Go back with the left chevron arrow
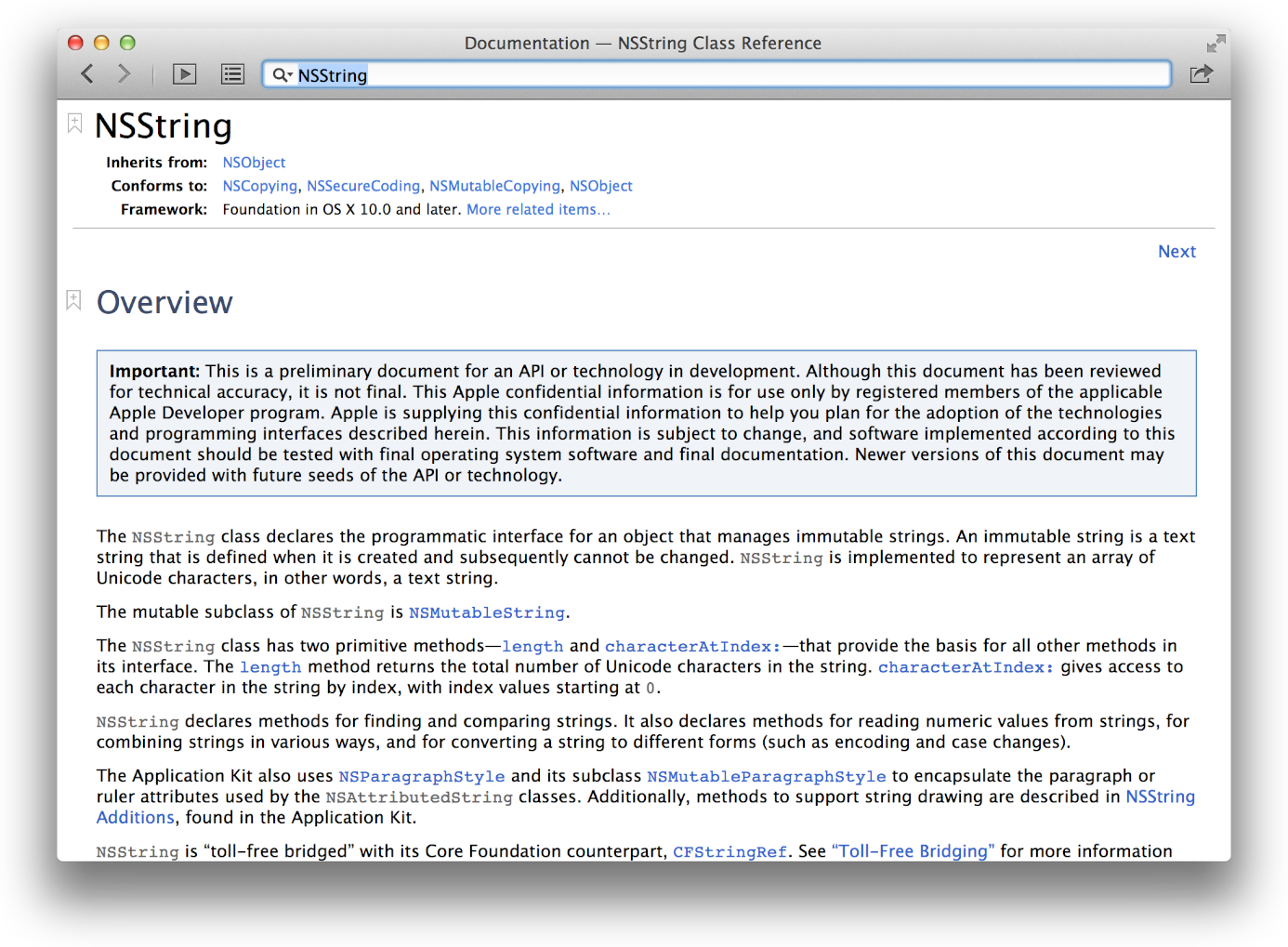This screenshot has width=1288, height=947. [x=87, y=73]
